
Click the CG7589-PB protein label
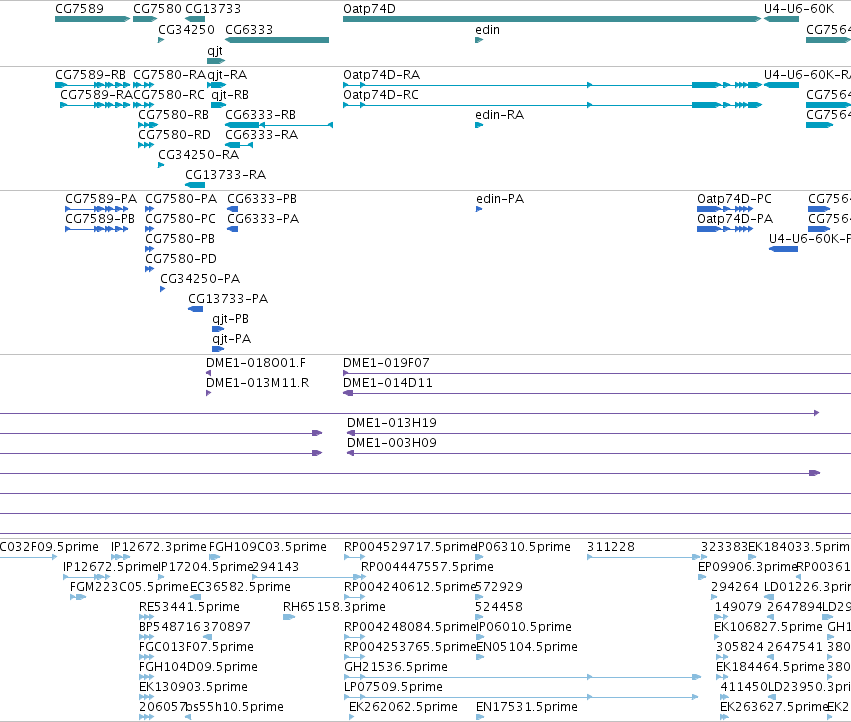click(x=100, y=219)
